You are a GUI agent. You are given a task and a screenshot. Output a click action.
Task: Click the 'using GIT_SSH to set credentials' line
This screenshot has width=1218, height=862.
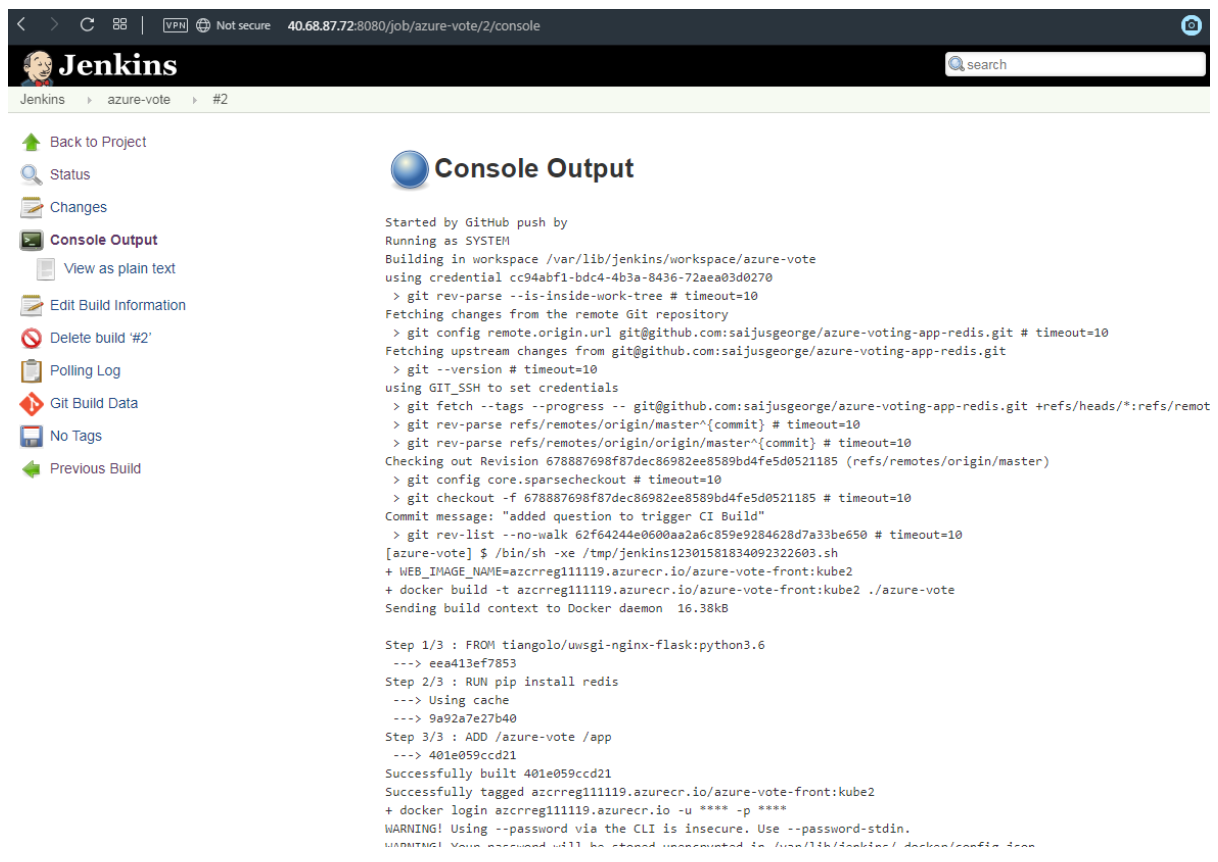tap(501, 388)
